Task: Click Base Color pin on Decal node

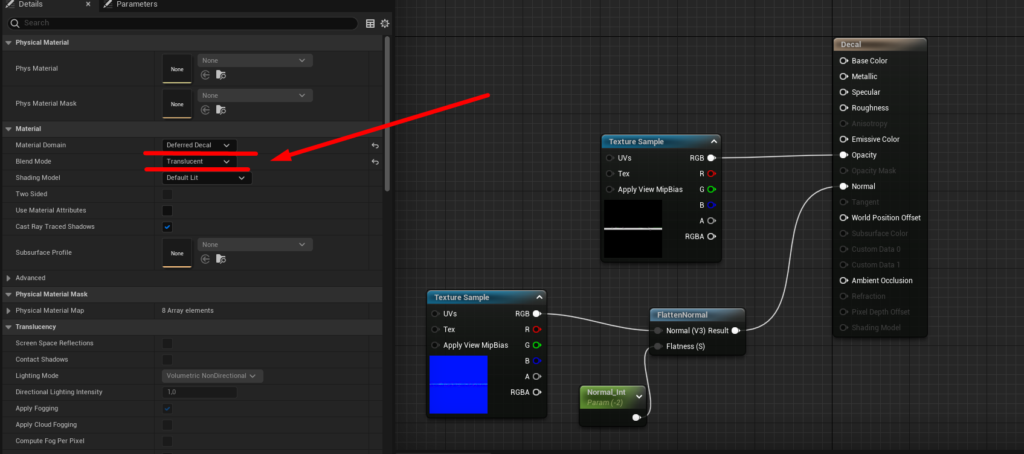Action: pos(844,61)
